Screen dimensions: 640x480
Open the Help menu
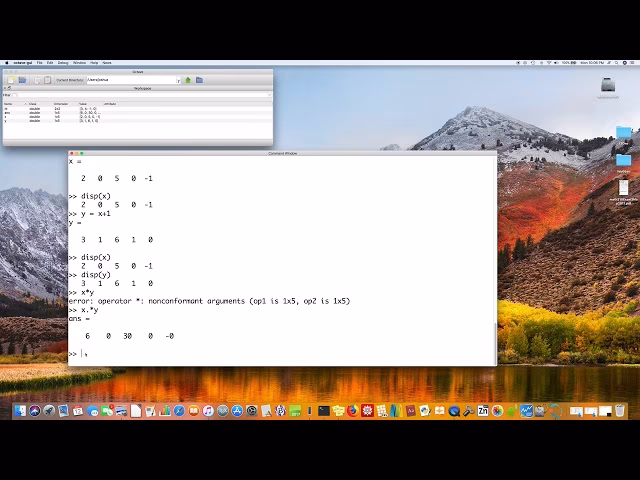[x=94, y=63]
